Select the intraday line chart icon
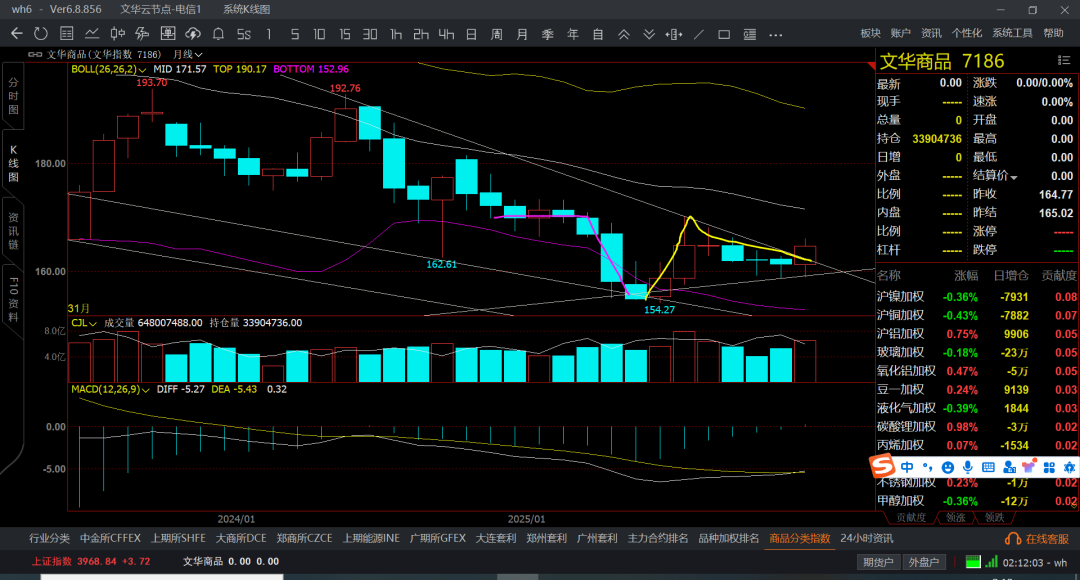The image size is (1080, 580). [x=92, y=34]
